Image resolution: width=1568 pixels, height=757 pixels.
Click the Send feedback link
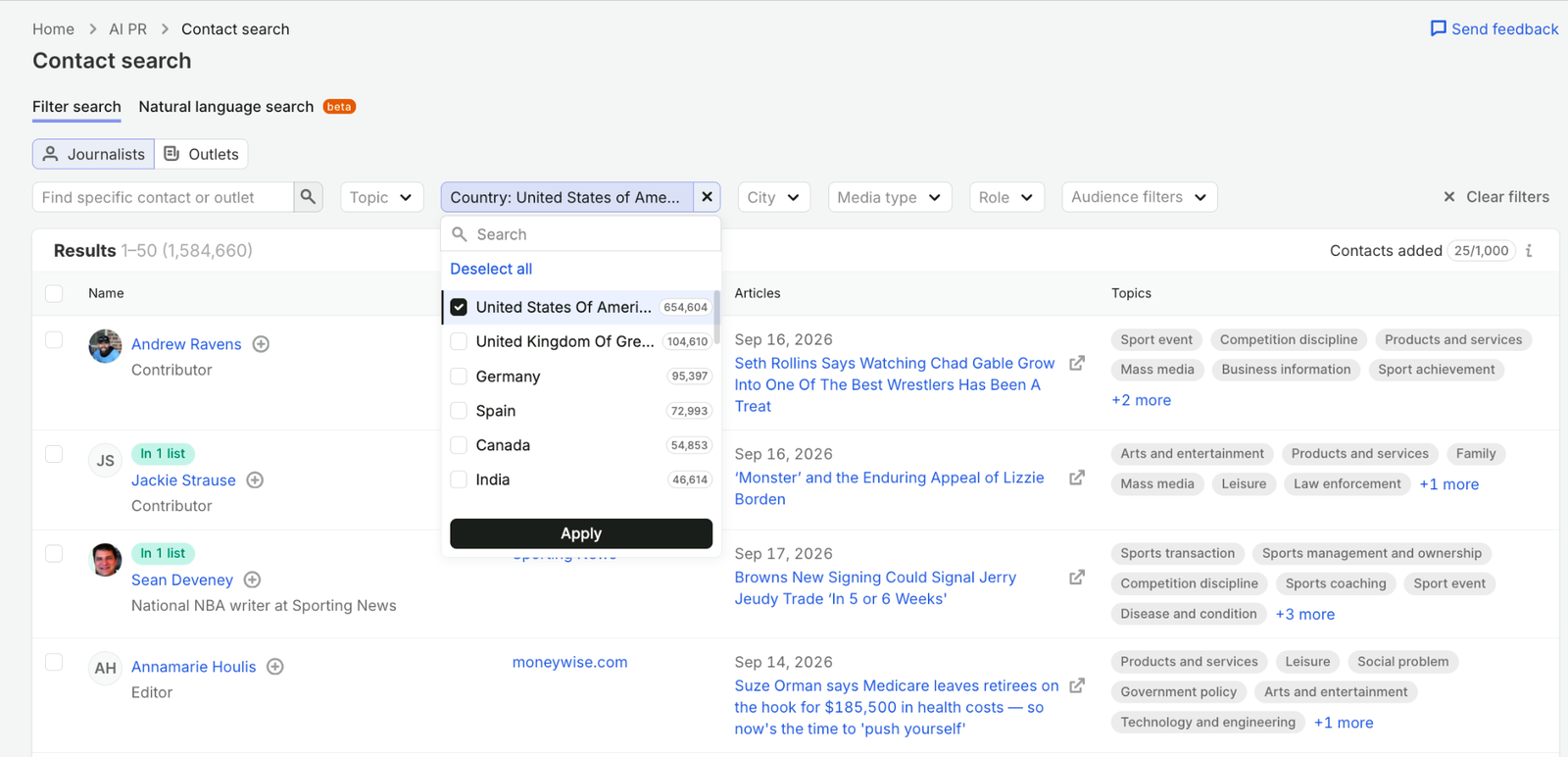pyautogui.click(x=1494, y=29)
